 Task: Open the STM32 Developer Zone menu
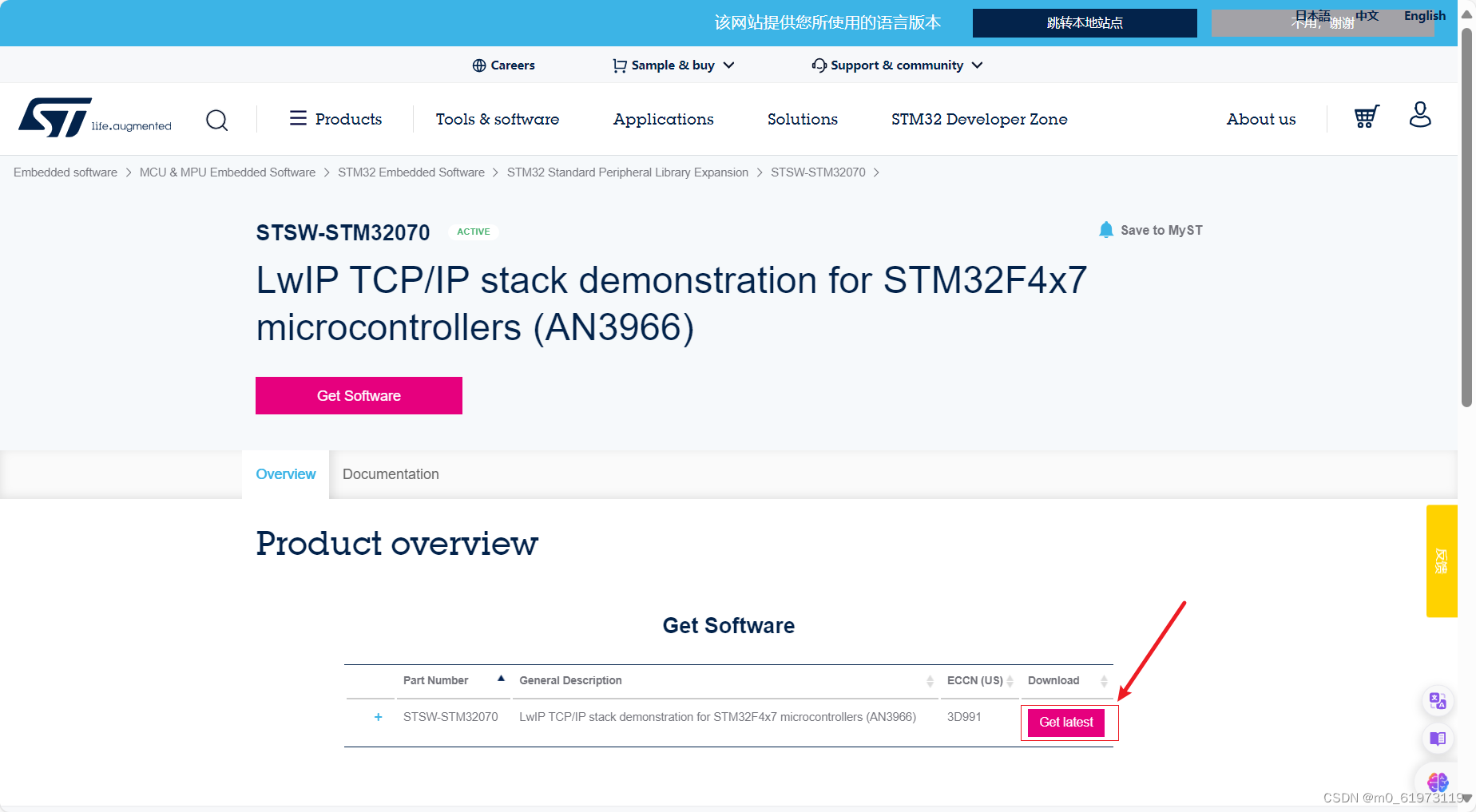click(979, 119)
